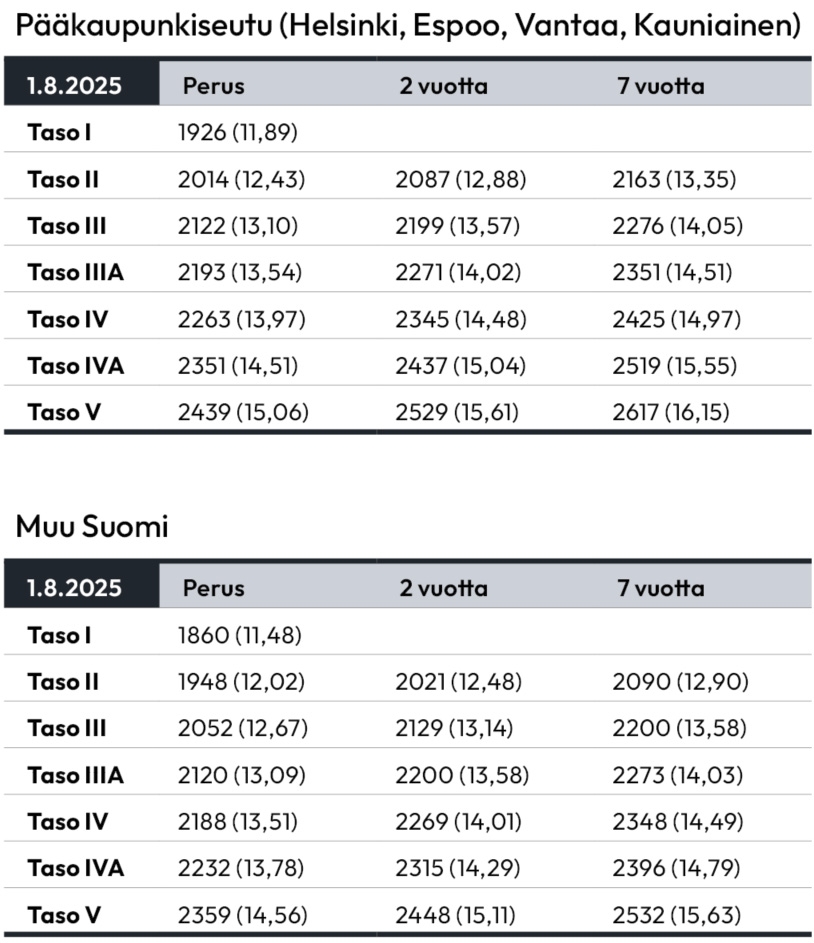Click the Perus column header in the top table
814x943 pixels.
click(213, 85)
